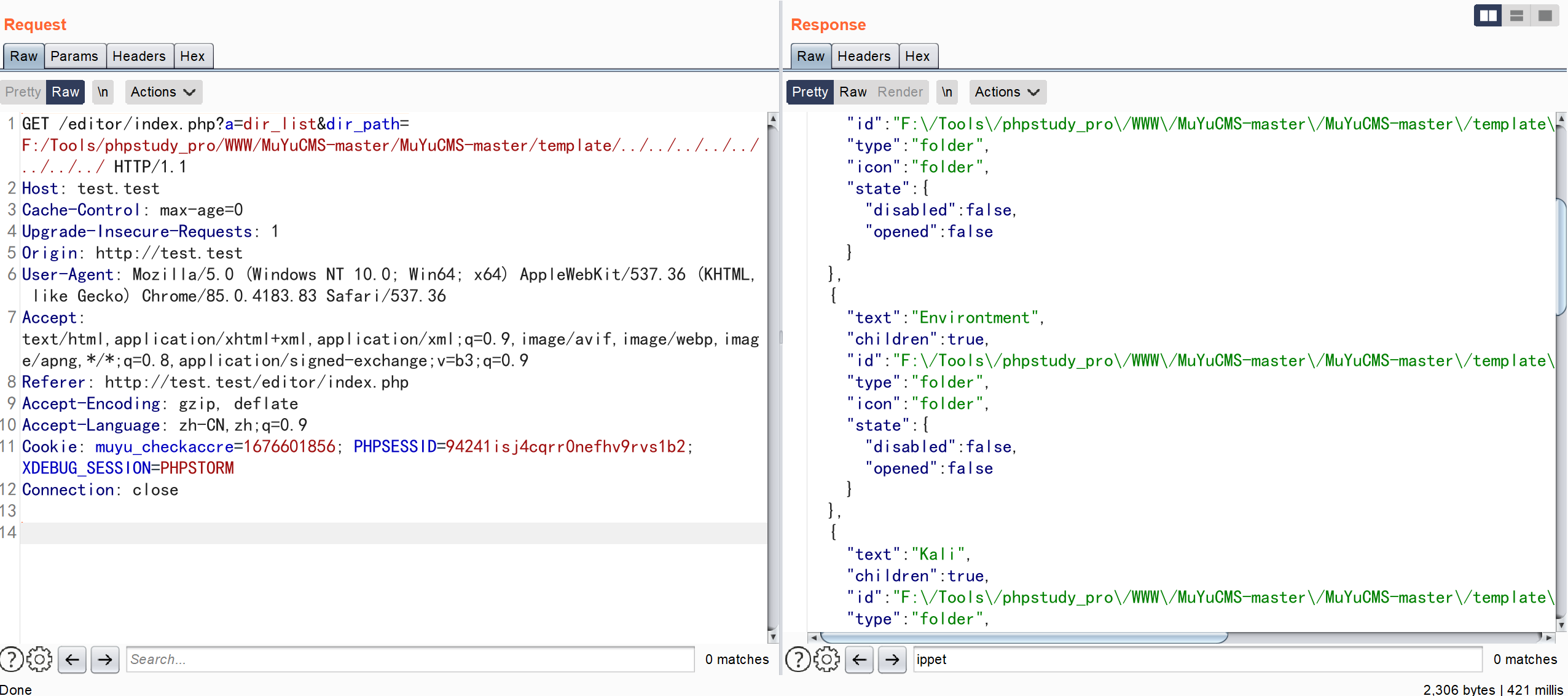The image size is (1568, 696).
Task: Toggle request newline display \n button
Action: [103, 92]
